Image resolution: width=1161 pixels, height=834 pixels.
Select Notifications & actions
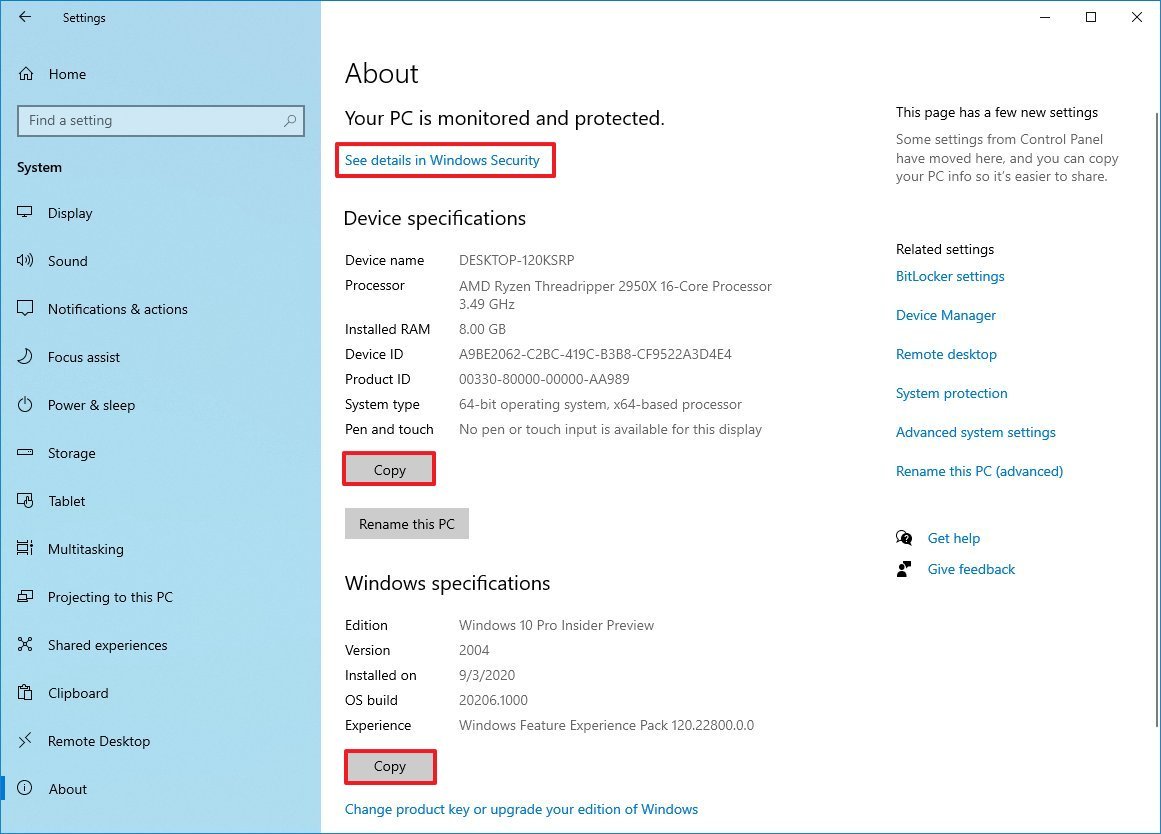[118, 309]
